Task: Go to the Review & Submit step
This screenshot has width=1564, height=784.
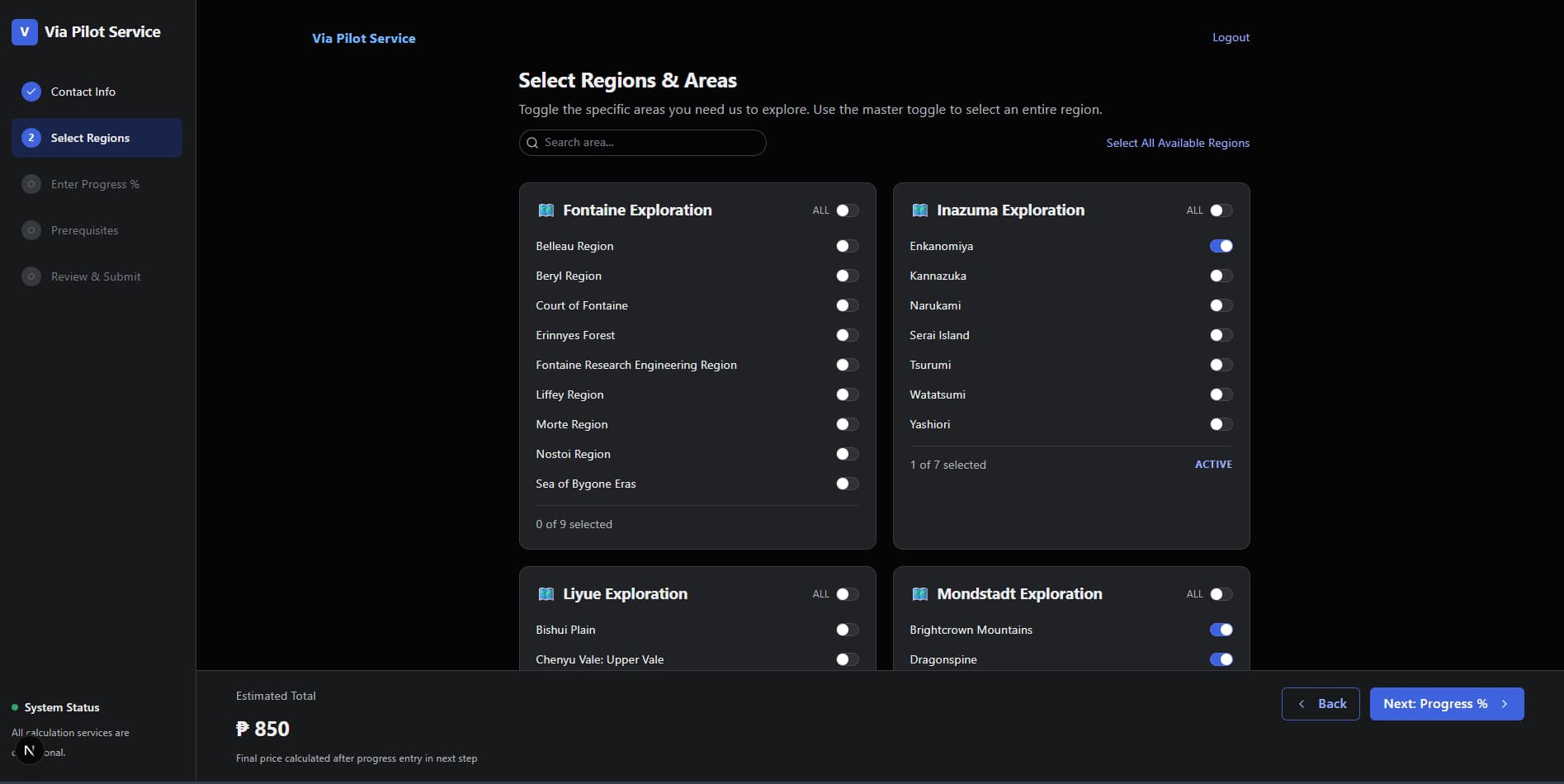Action: (96, 276)
